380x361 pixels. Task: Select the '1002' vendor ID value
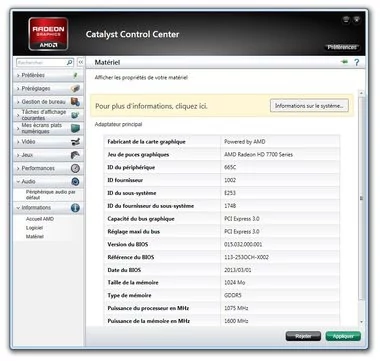(x=230, y=180)
